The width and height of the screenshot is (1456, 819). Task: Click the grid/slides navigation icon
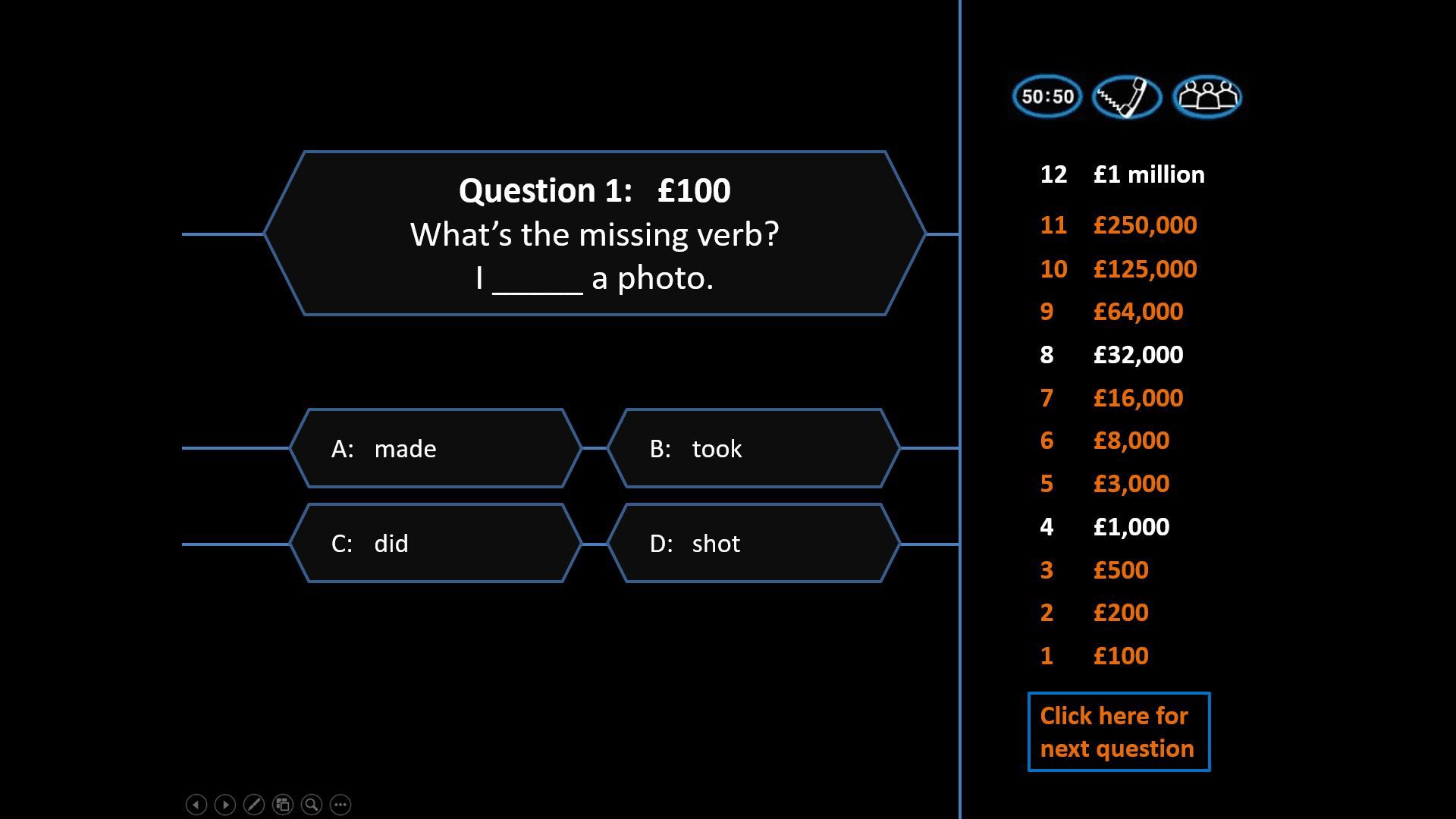(282, 804)
